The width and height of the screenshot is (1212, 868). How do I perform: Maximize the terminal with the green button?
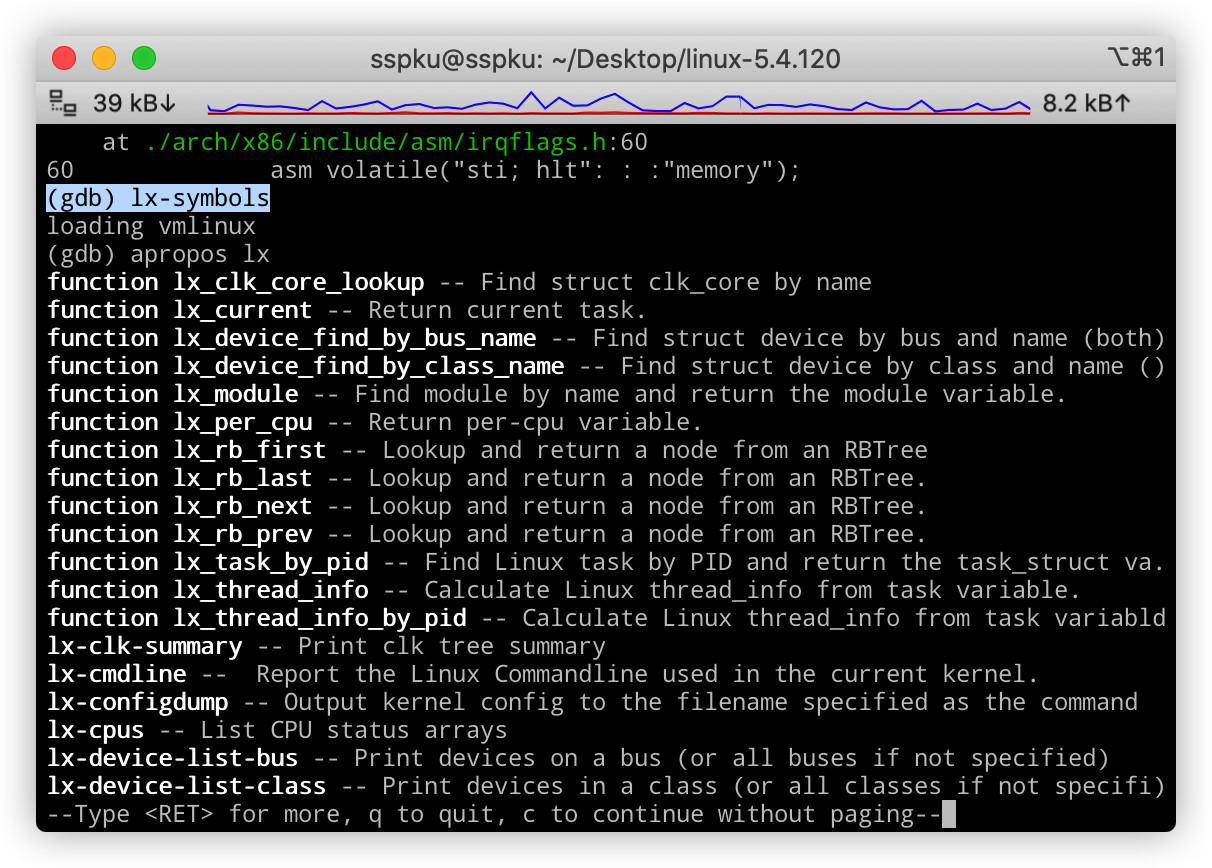(x=144, y=59)
